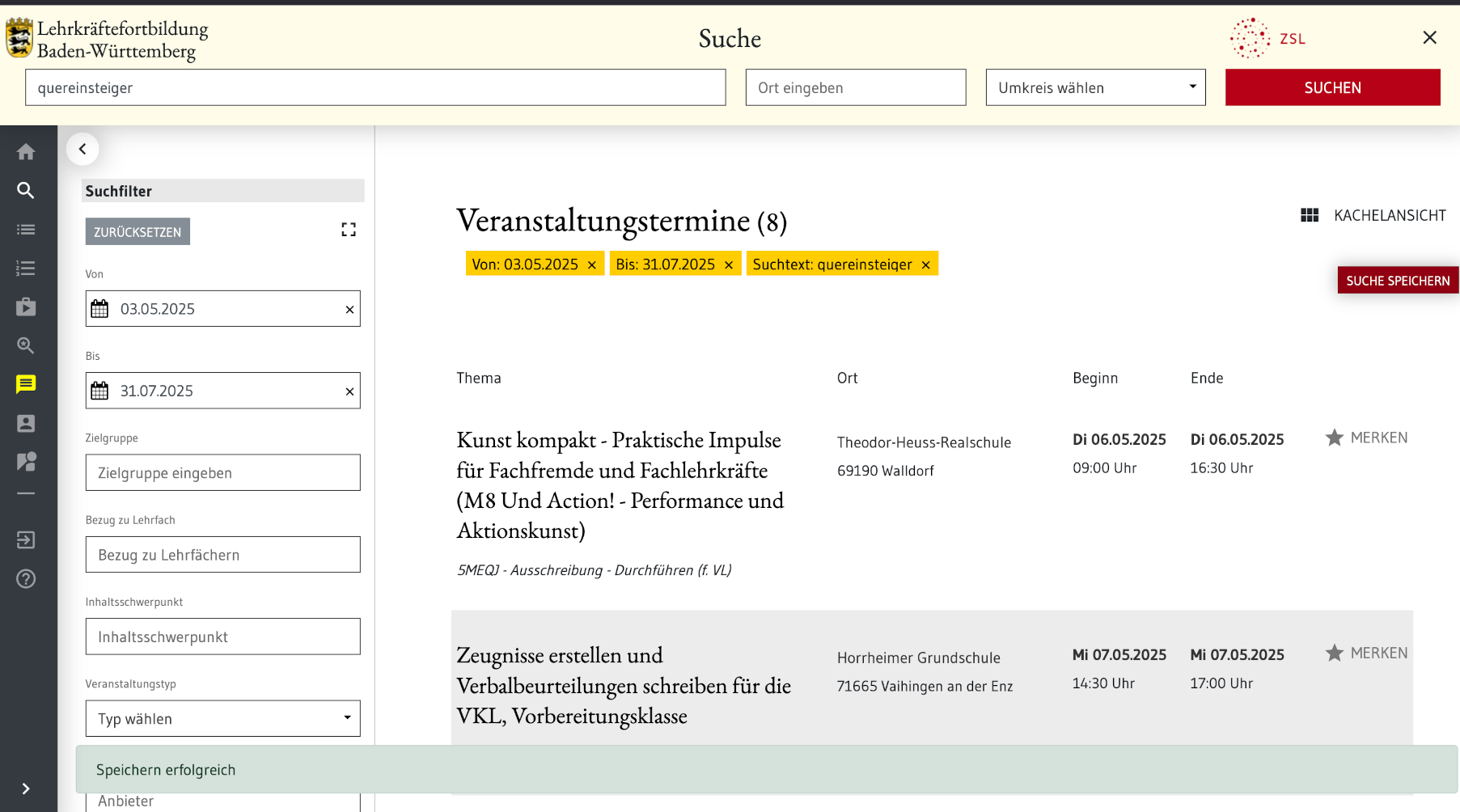
Task: Collapse the search filter panel with back arrow
Action: pyautogui.click(x=83, y=149)
